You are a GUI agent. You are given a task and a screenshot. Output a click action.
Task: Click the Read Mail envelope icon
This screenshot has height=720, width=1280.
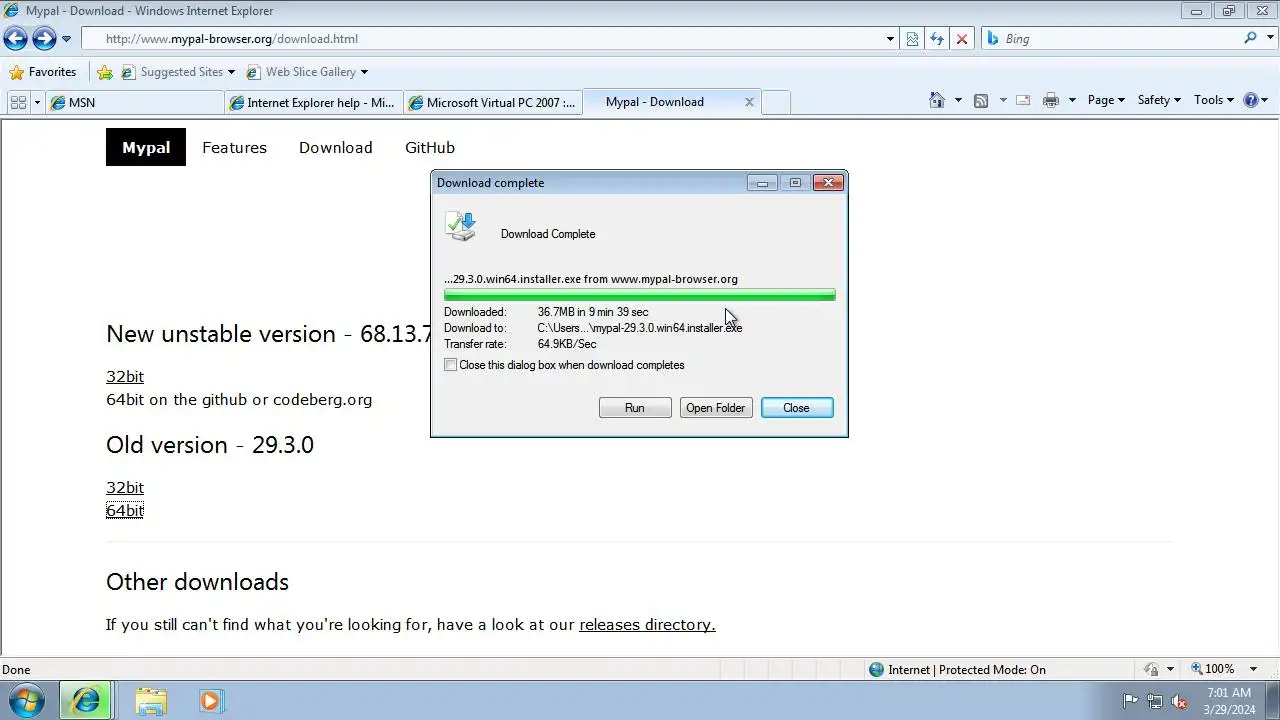point(1023,100)
